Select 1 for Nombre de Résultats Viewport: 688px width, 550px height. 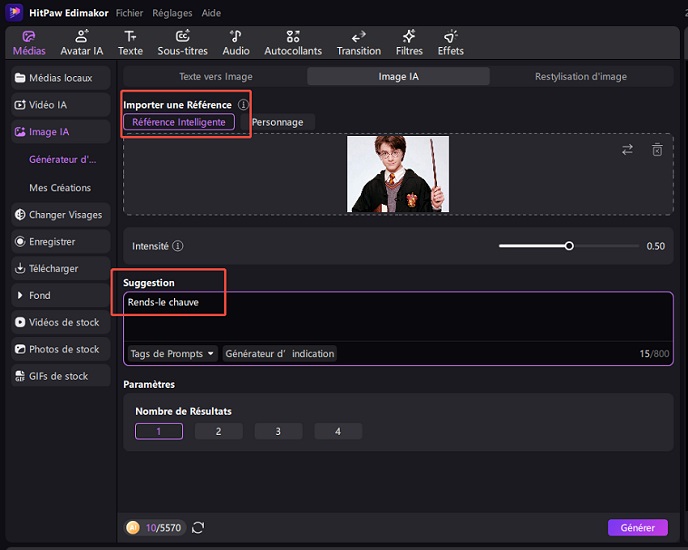(159, 431)
